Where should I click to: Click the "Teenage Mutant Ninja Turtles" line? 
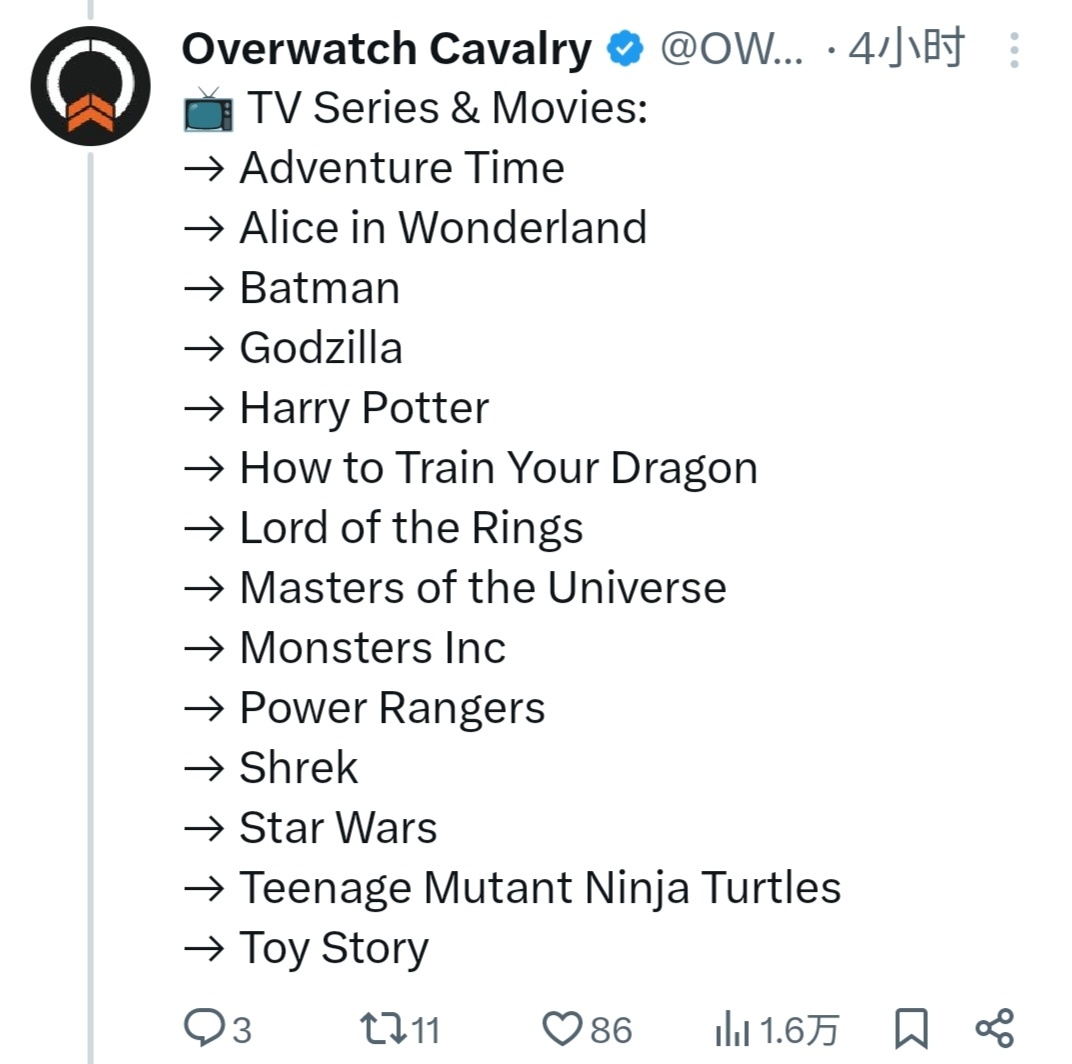(540, 888)
